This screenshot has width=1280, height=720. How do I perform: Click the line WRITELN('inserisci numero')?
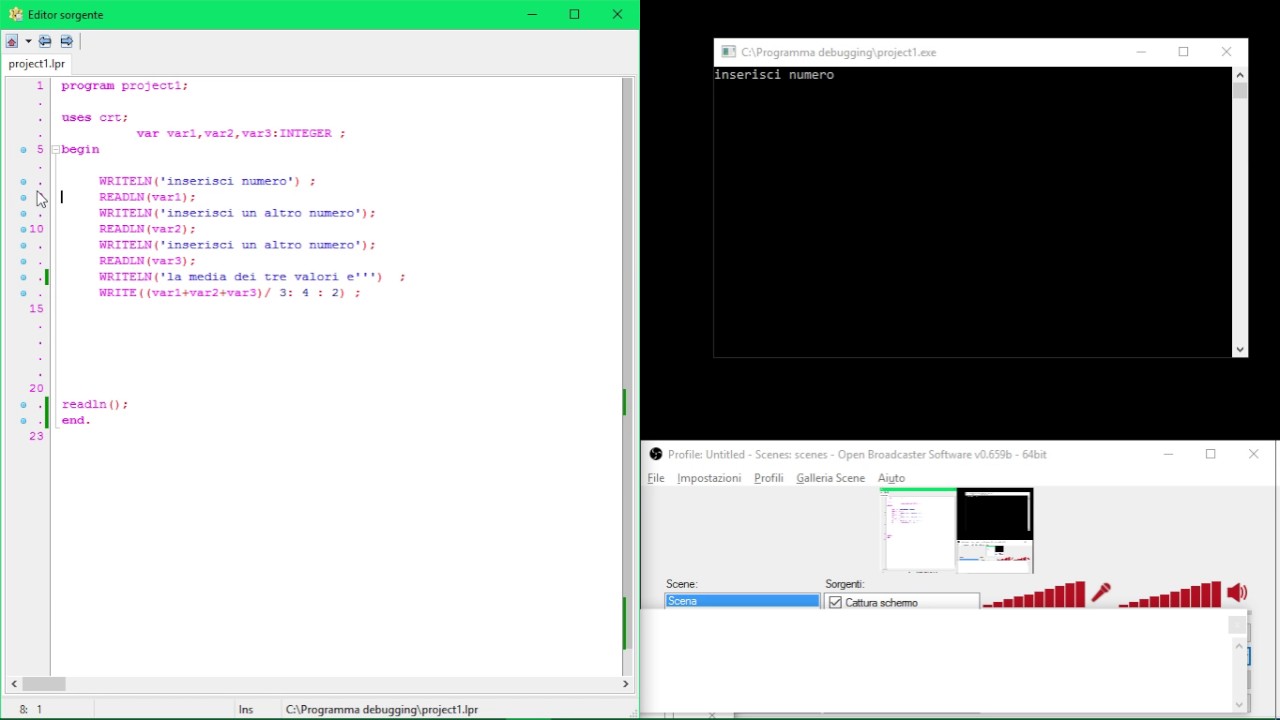click(207, 182)
